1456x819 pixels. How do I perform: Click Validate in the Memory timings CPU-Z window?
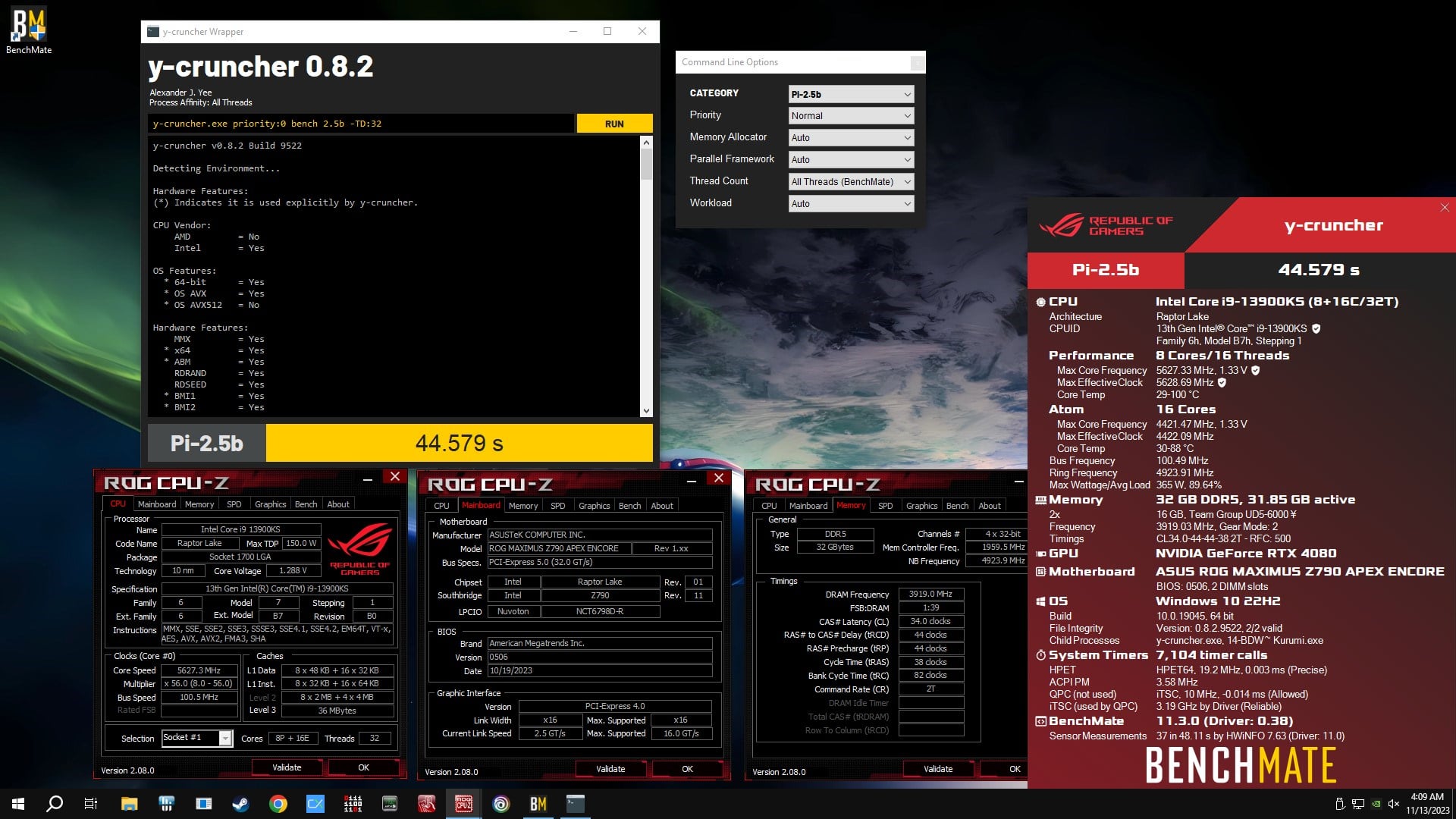click(x=938, y=769)
